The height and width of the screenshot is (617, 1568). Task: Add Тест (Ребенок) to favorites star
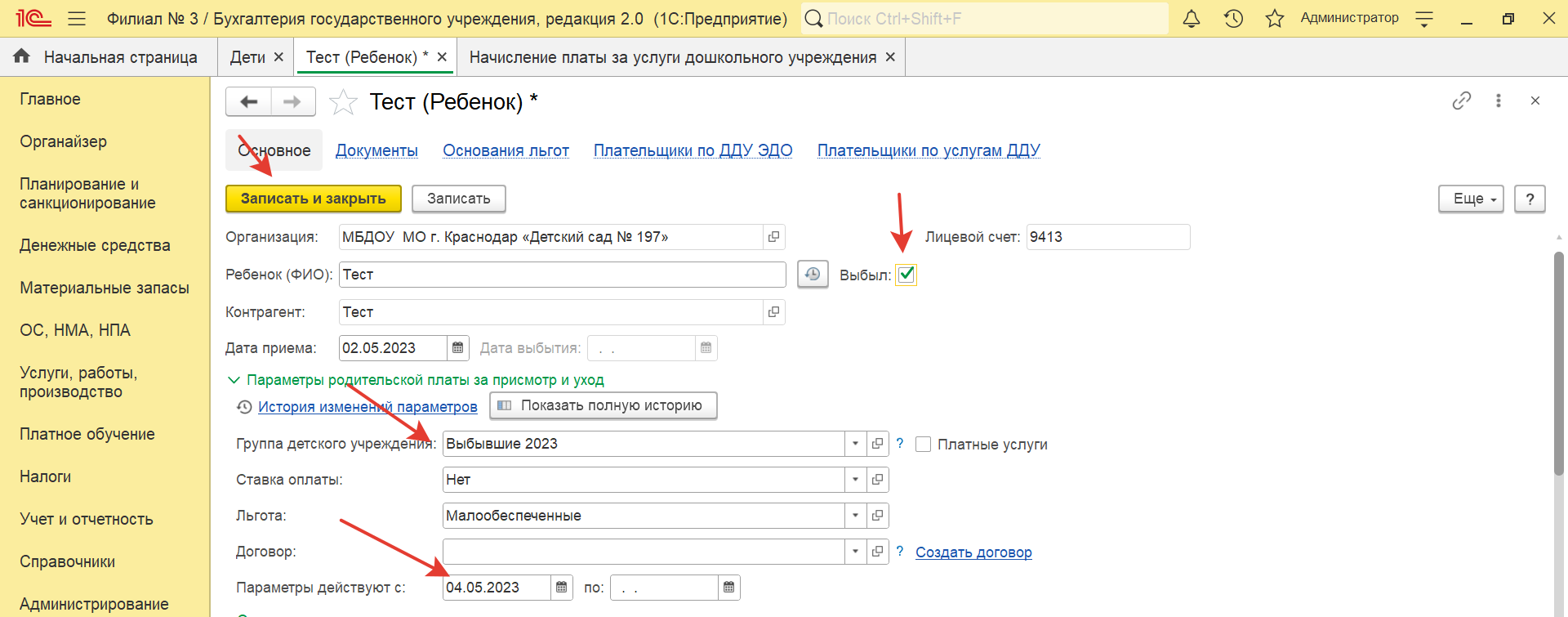343,102
